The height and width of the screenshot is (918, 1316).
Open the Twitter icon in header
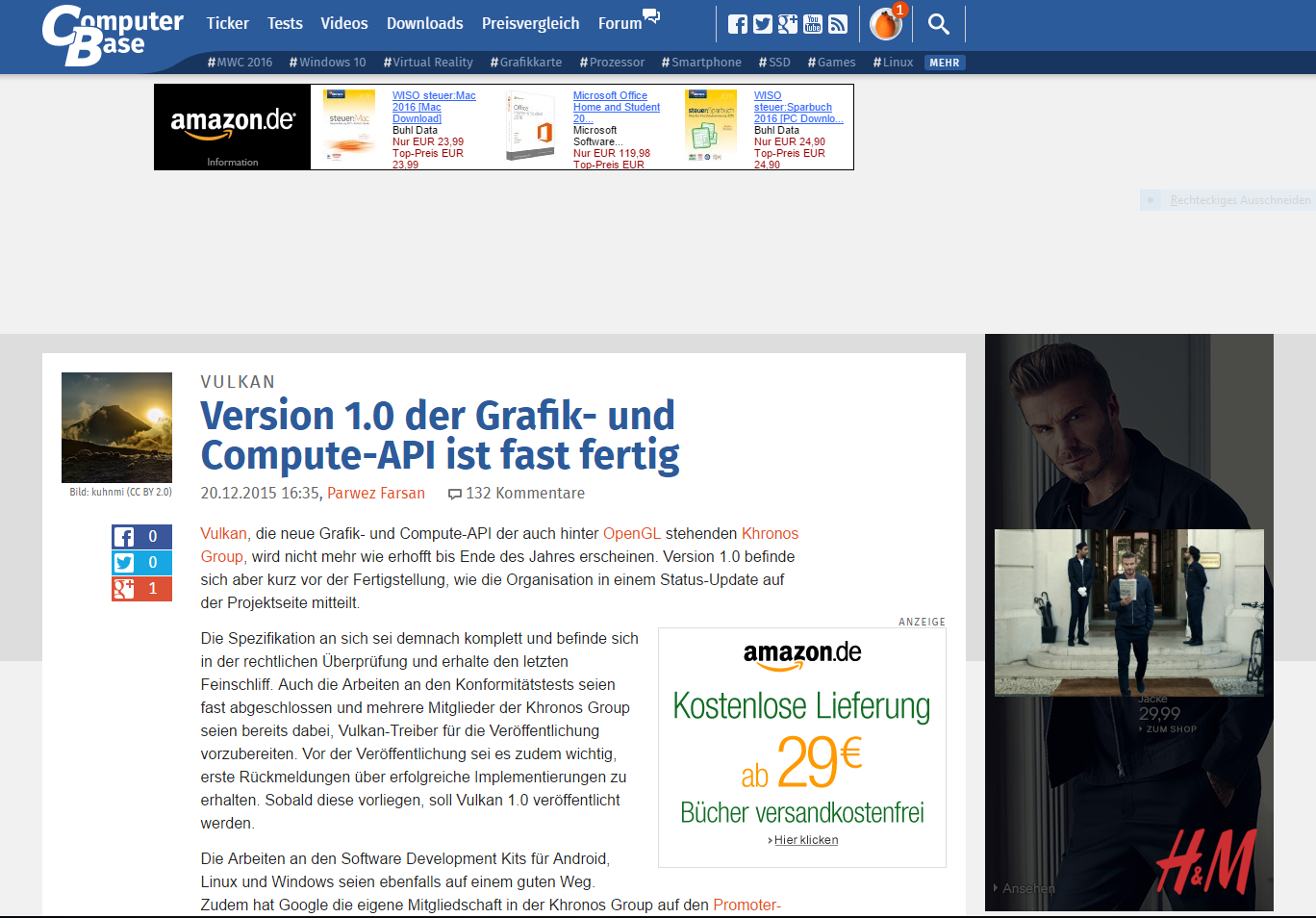763,24
